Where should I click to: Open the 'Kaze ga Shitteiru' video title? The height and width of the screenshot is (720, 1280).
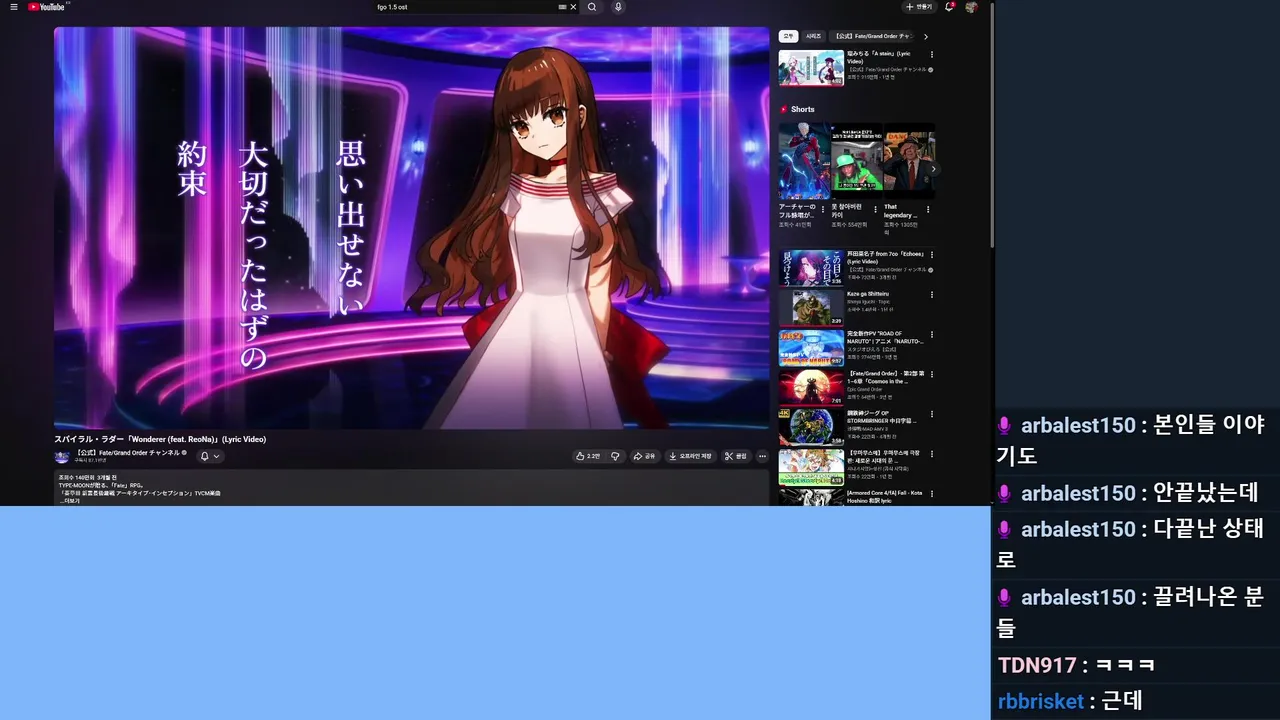867,294
